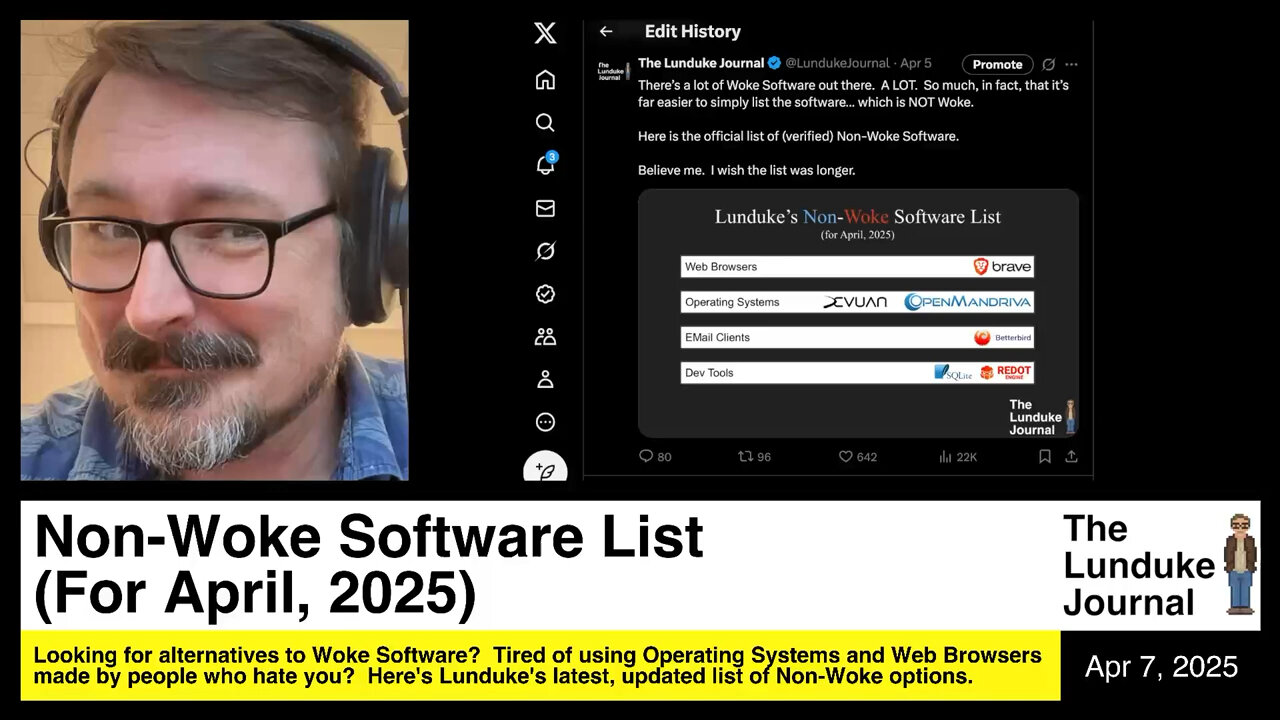1280x720 pixels.
Task: Click the "Apr 7, 2025" date label
Action: coord(1161,666)
